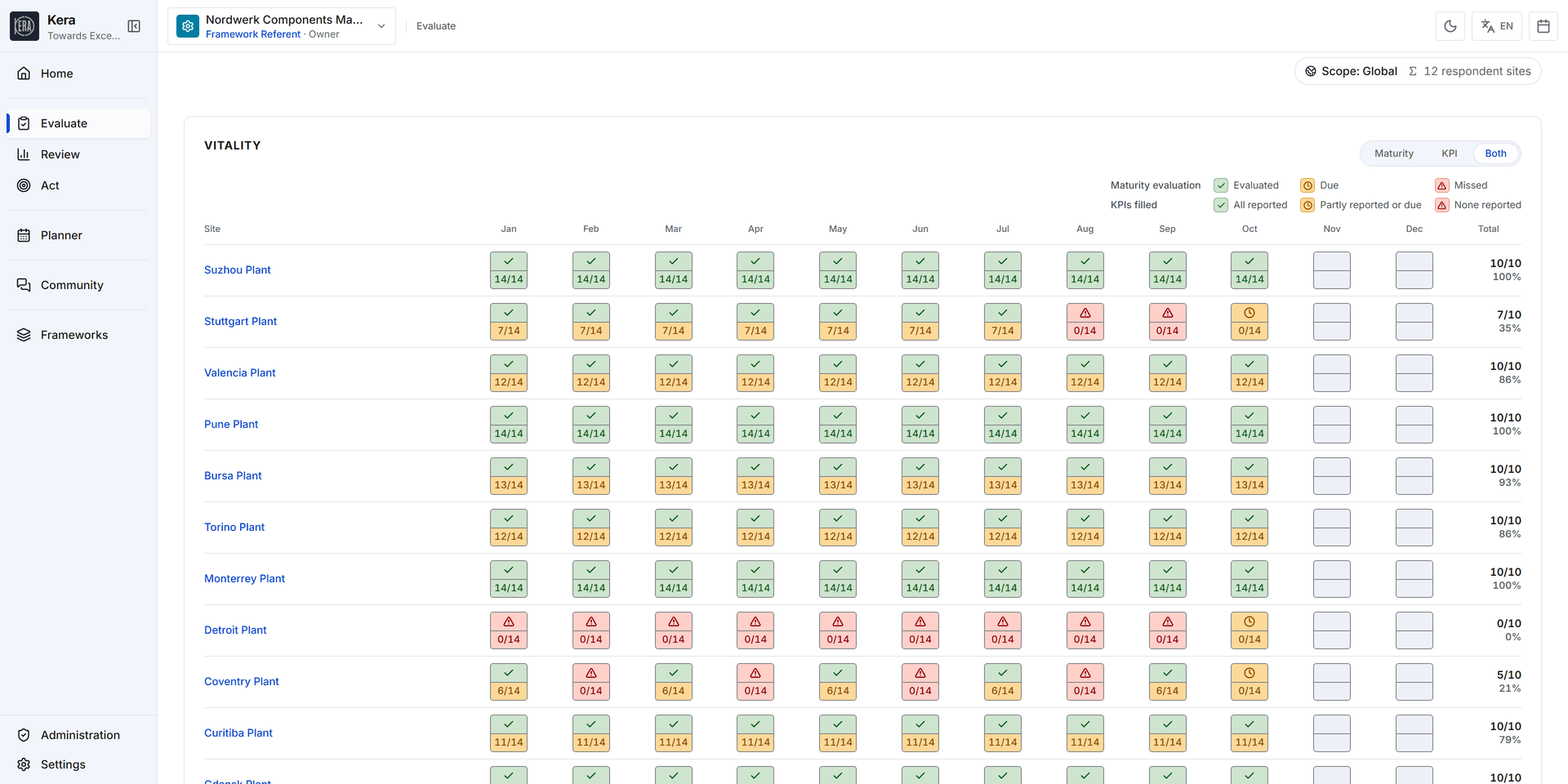Toggle dark mode moon icon
Image resolution: width=1568 pixels, height=784 pixels.
[x=1450, y=26]
